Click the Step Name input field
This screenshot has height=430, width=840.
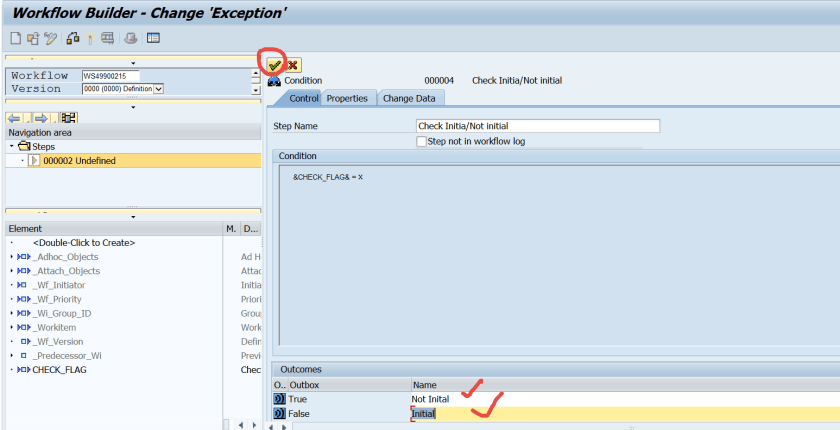538,126
